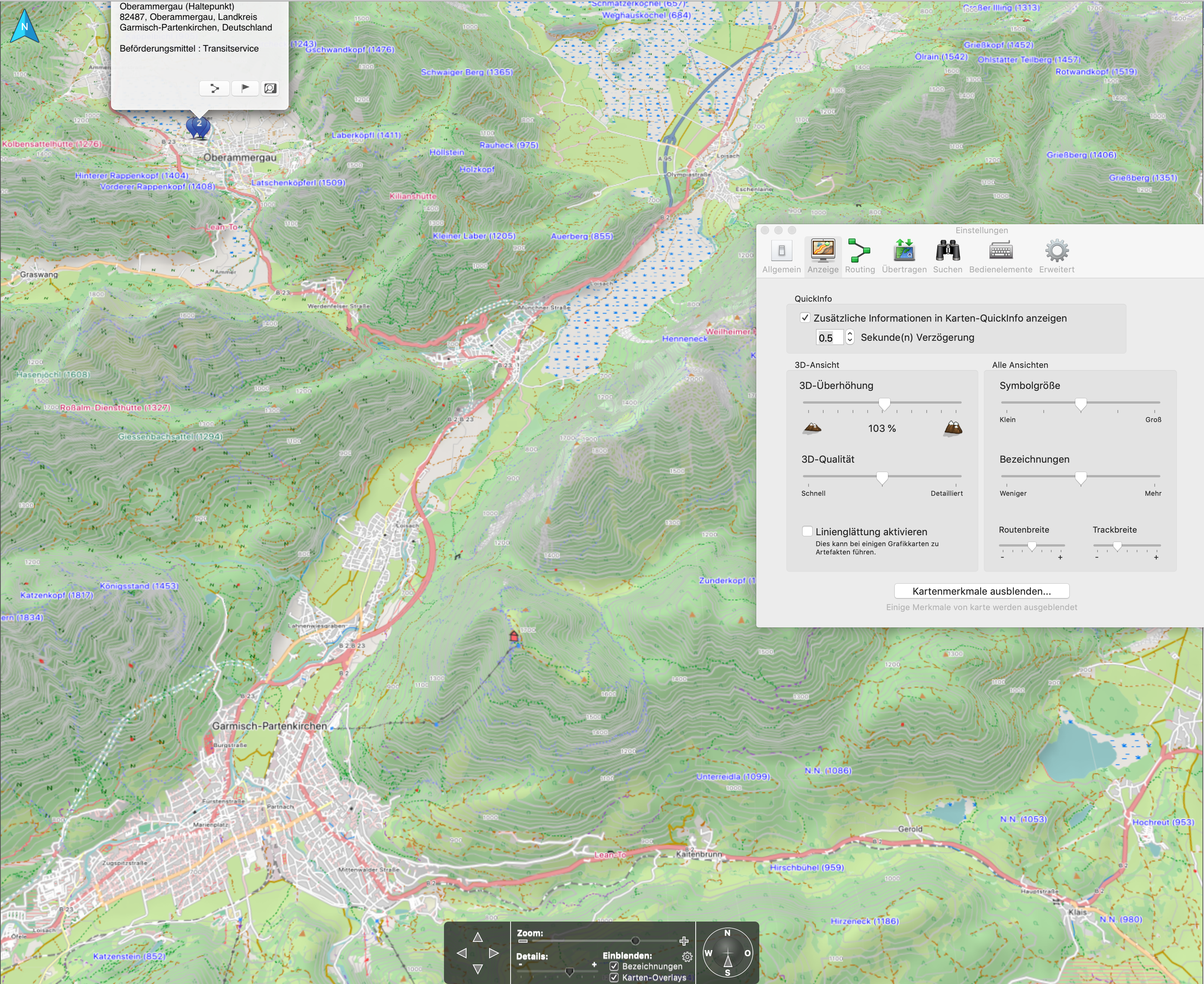Screen dimensions: 1204x984
Task: Uncheck the Karten-Overlays checkbox
Action: pos(614,977)
